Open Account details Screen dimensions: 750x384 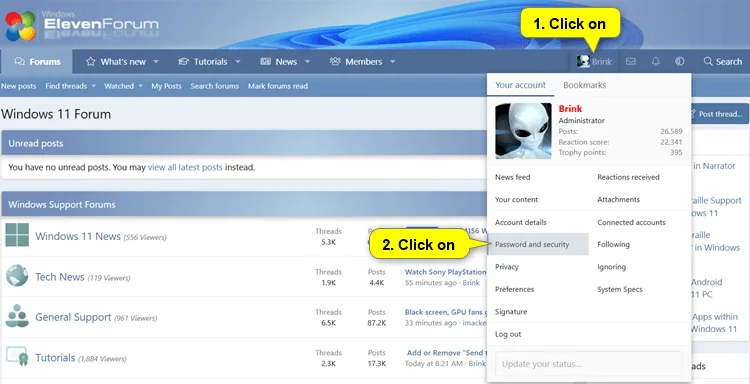pos(521,222)
